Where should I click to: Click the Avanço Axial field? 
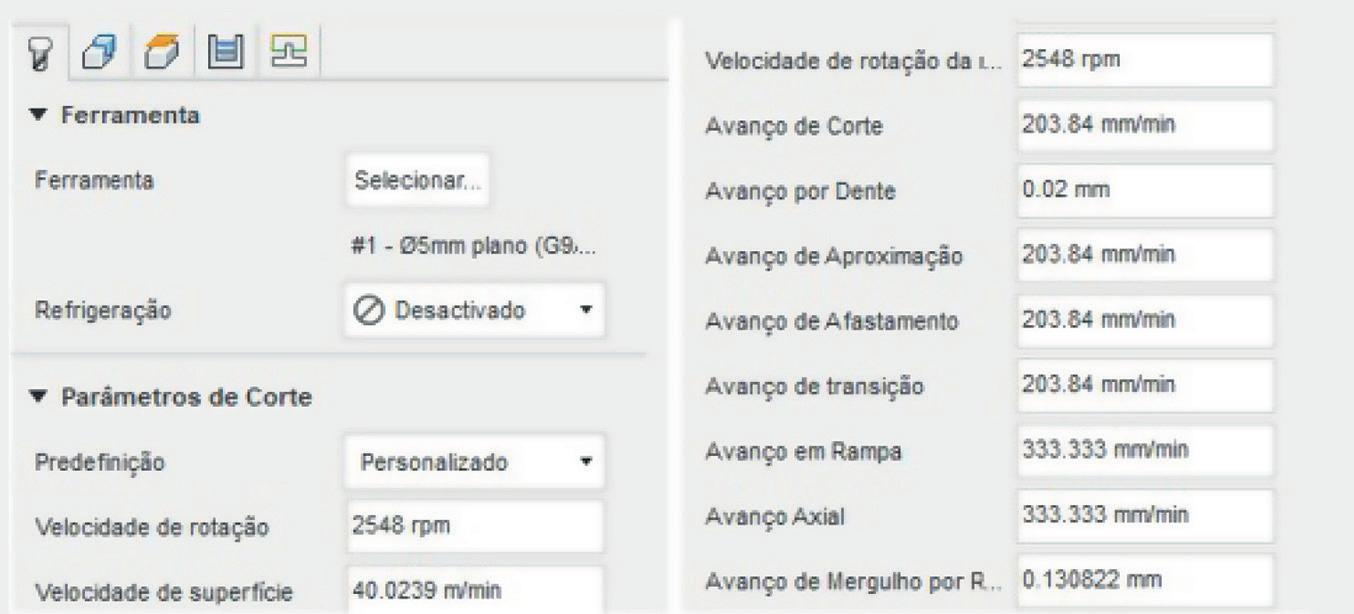(x=1145, y=515)
